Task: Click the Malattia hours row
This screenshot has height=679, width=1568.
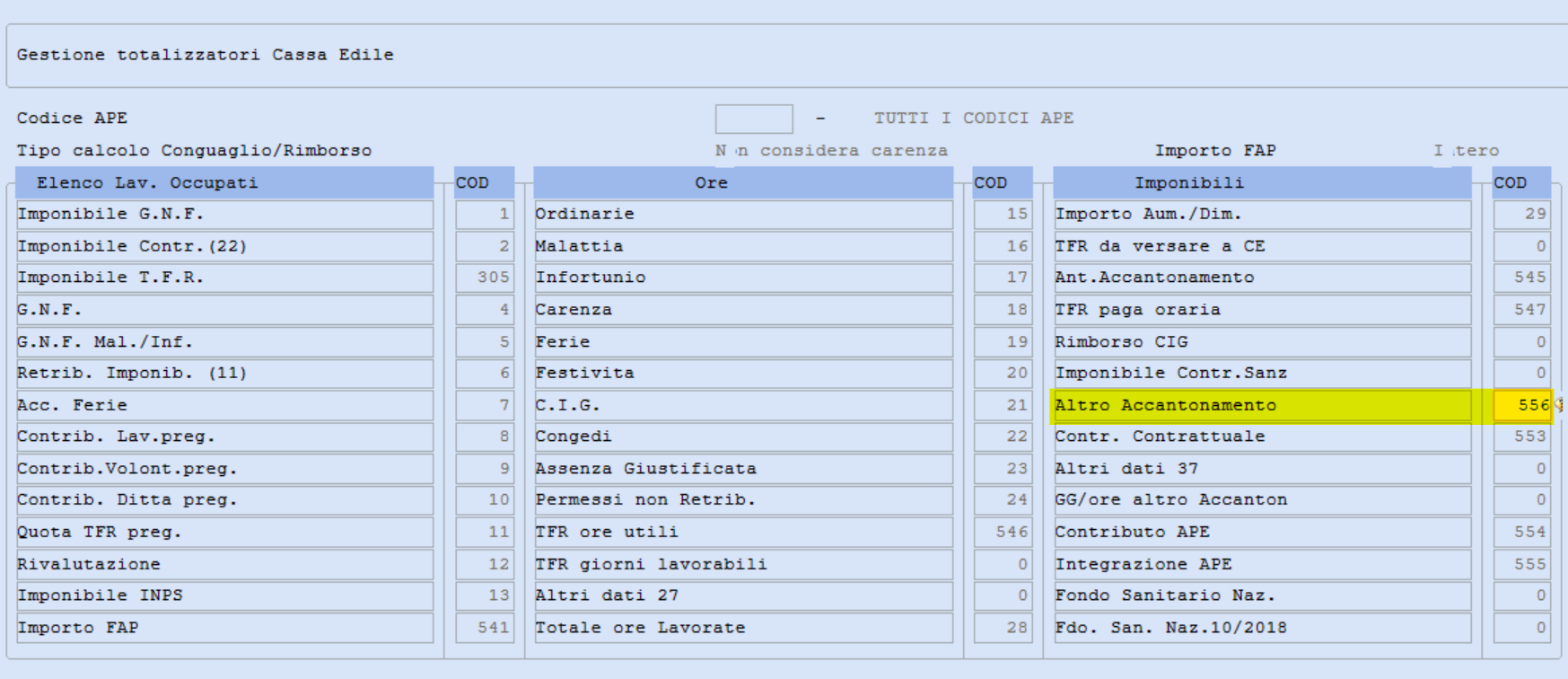Action: click(743, 246)
